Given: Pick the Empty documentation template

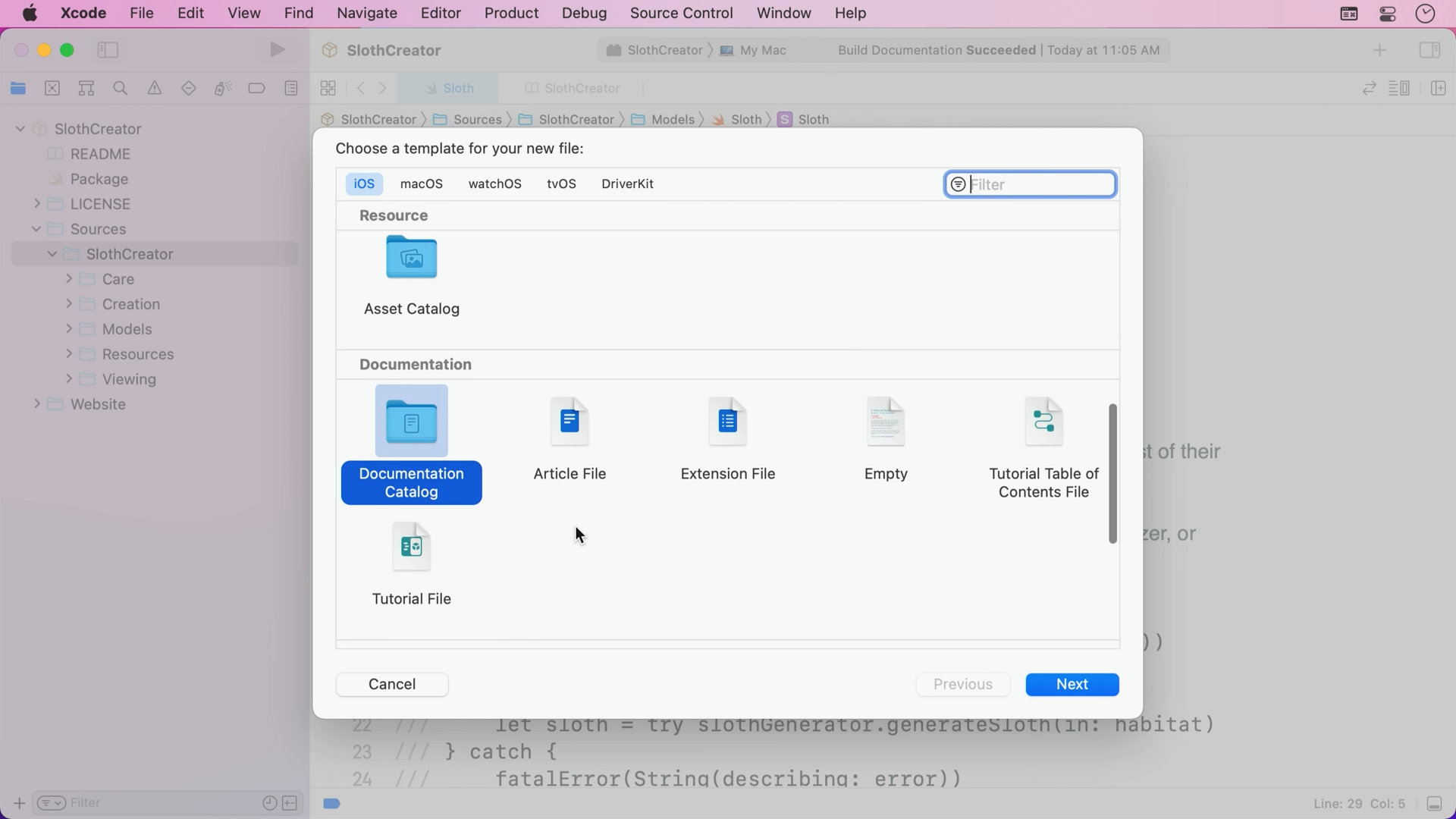Looking at the screenshot, I should tap(886, 440).
